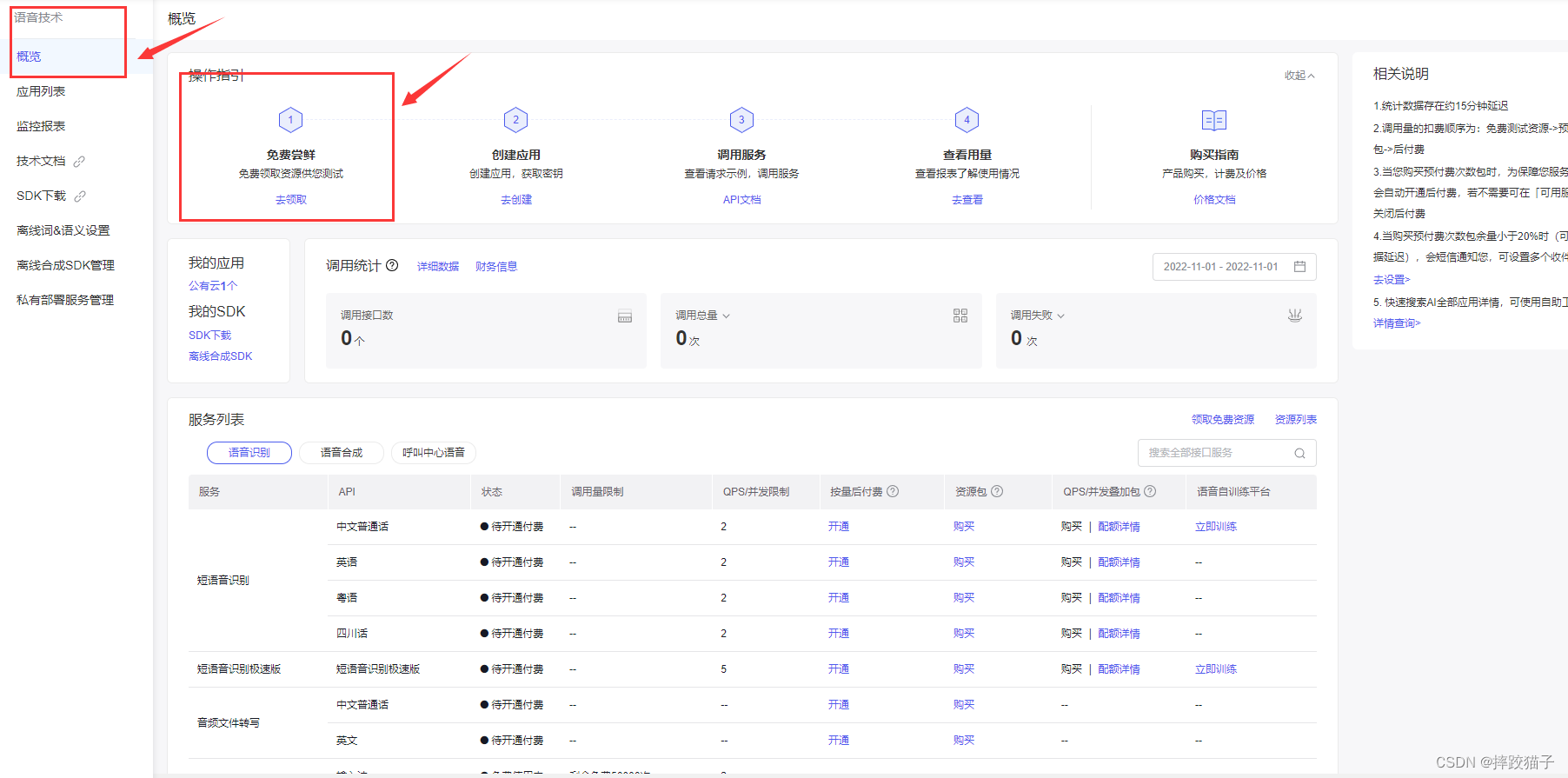Click the chart icon in 调用失败 card
1568x778 pixels.
tap(1294, 316)
